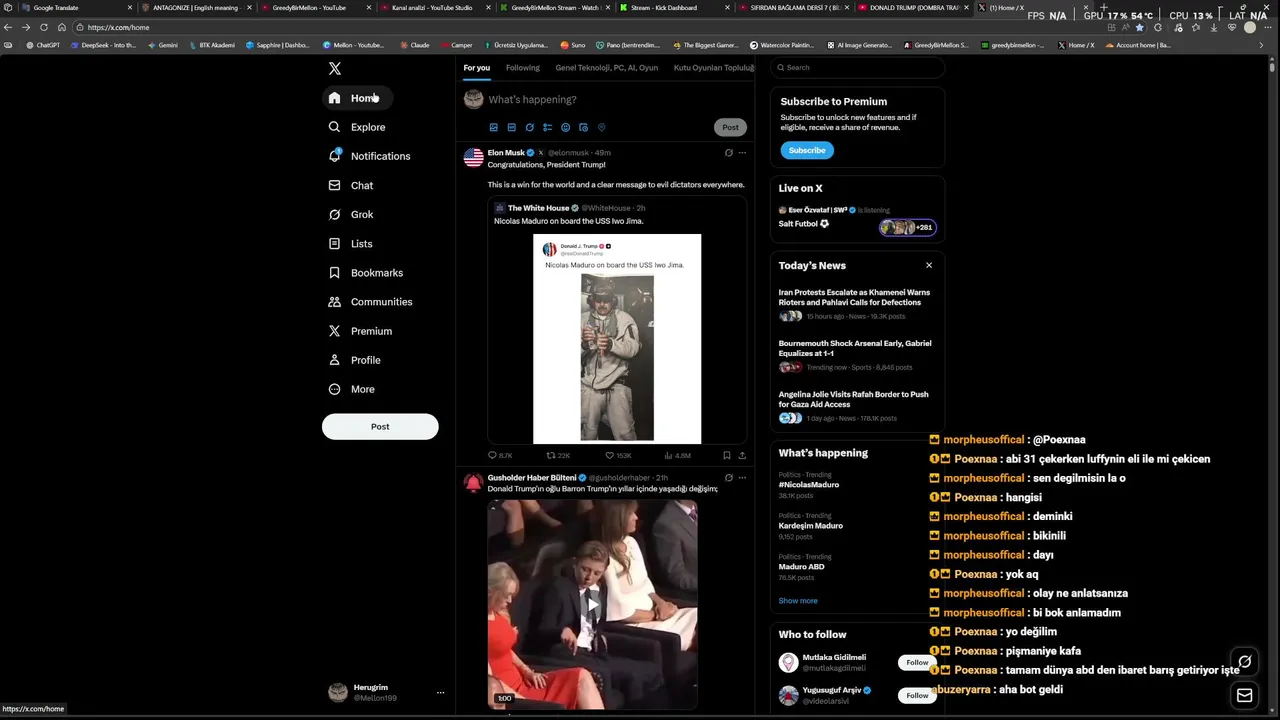This screenshot has height=720, width=1280.
Task: Open the Salt Futbol live space
Action: click(x=857, y=218)
